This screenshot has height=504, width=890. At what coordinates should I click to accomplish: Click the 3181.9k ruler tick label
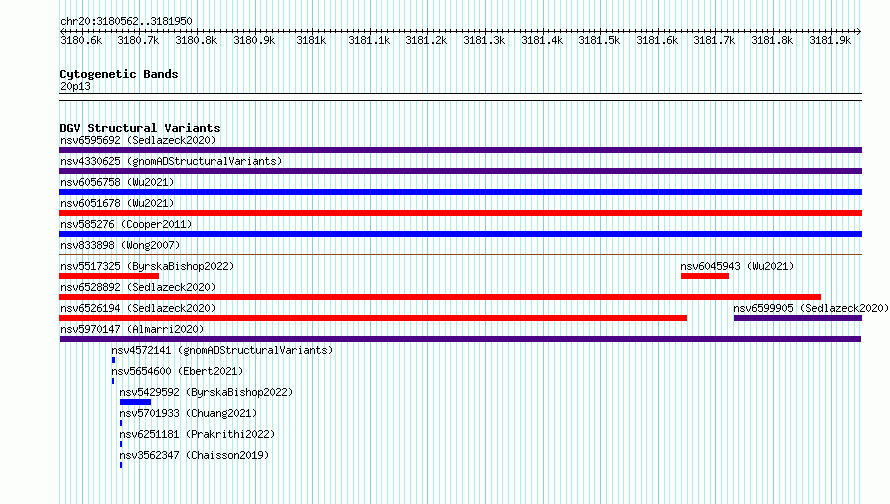[830, 40]
